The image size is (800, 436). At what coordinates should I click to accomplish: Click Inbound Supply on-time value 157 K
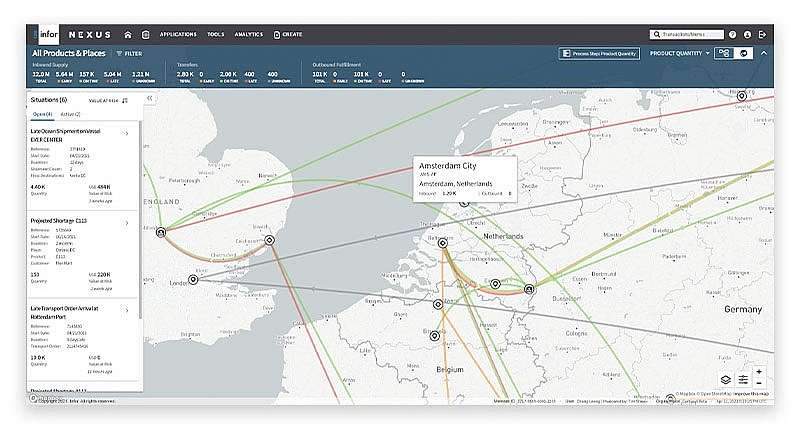coord(87,74)
